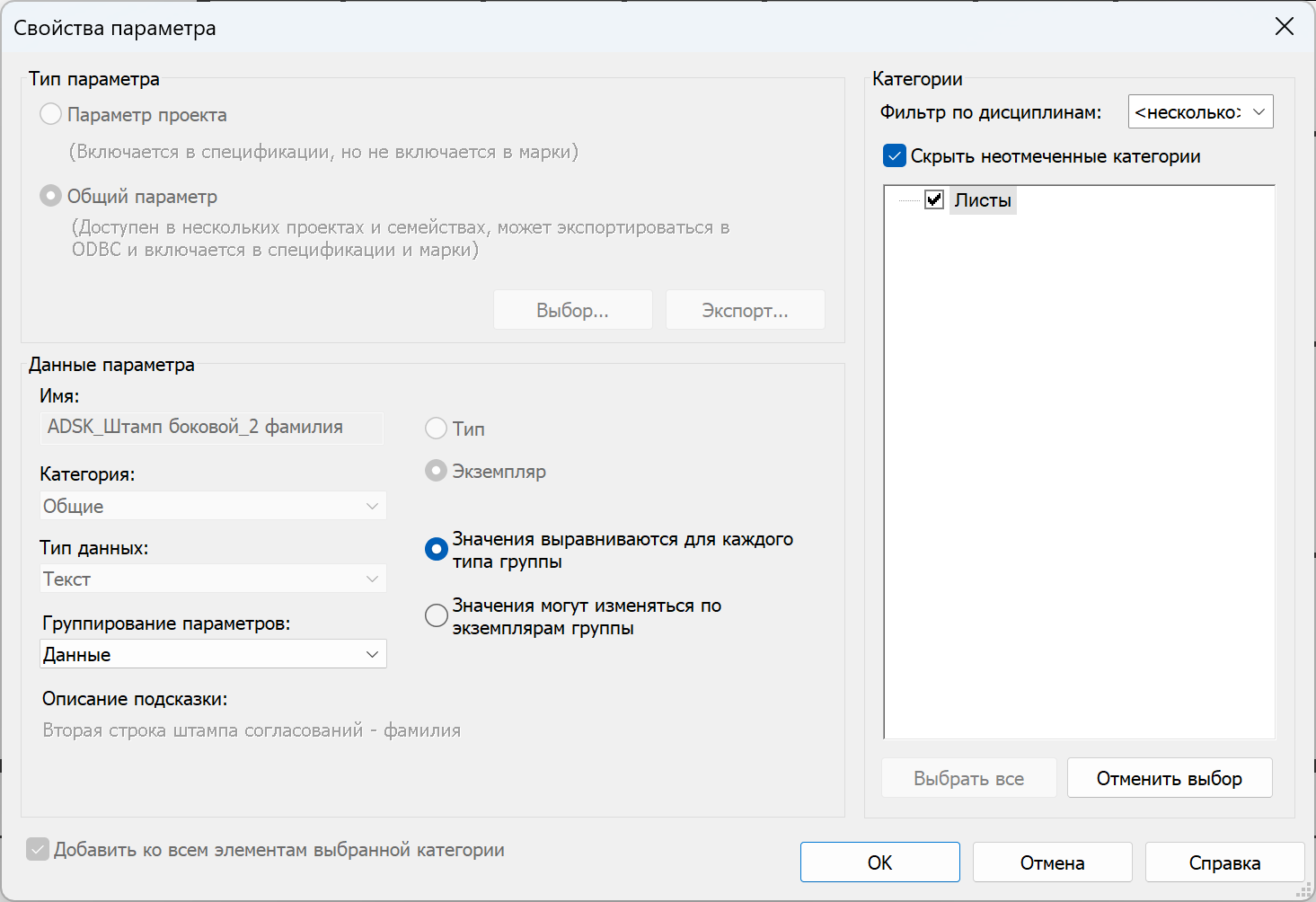Toggle Добавить ко всем элементам checkbox
Image resolution: width=1316 pixels, height=902 pixels.
pos(38,850)
